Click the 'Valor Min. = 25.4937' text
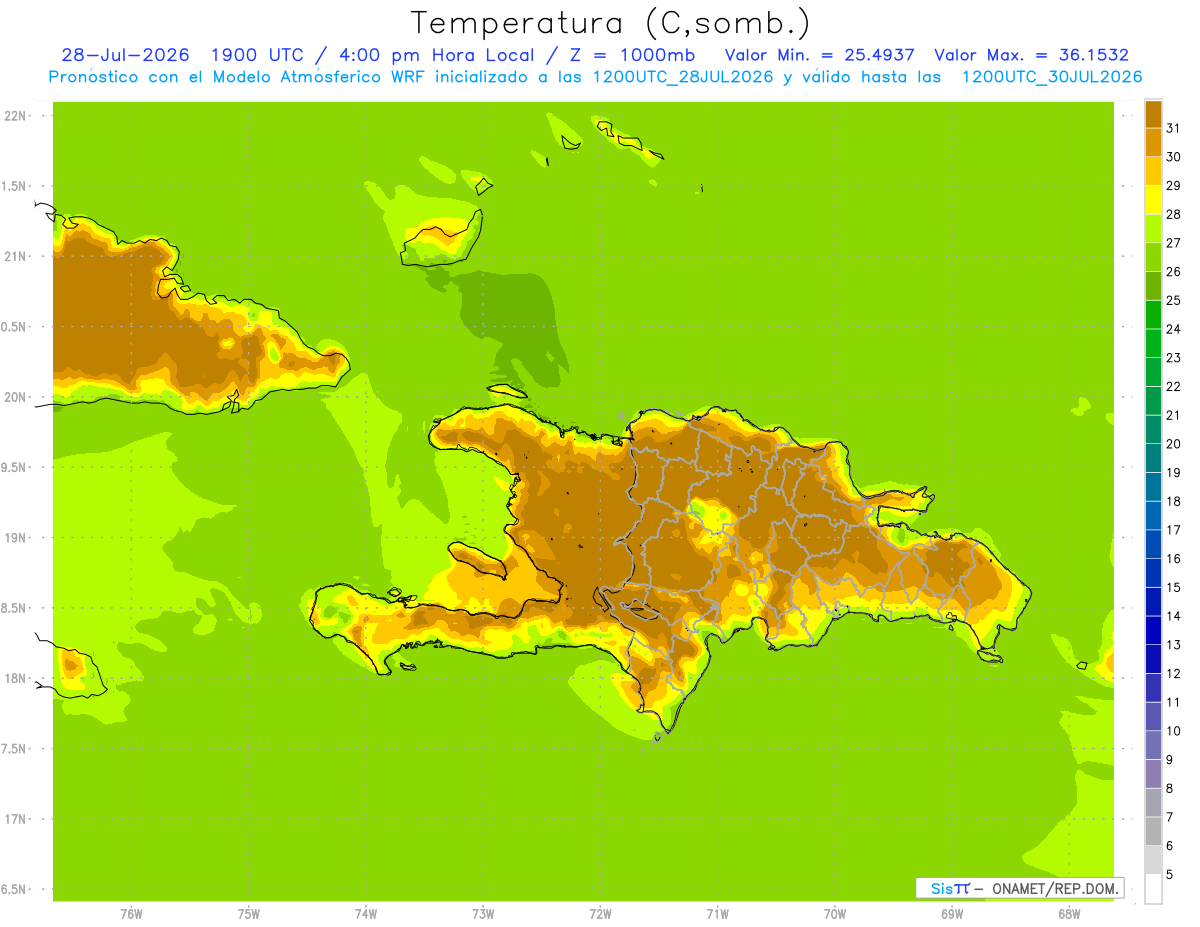The image size is (1200, 927). (820, 55)
